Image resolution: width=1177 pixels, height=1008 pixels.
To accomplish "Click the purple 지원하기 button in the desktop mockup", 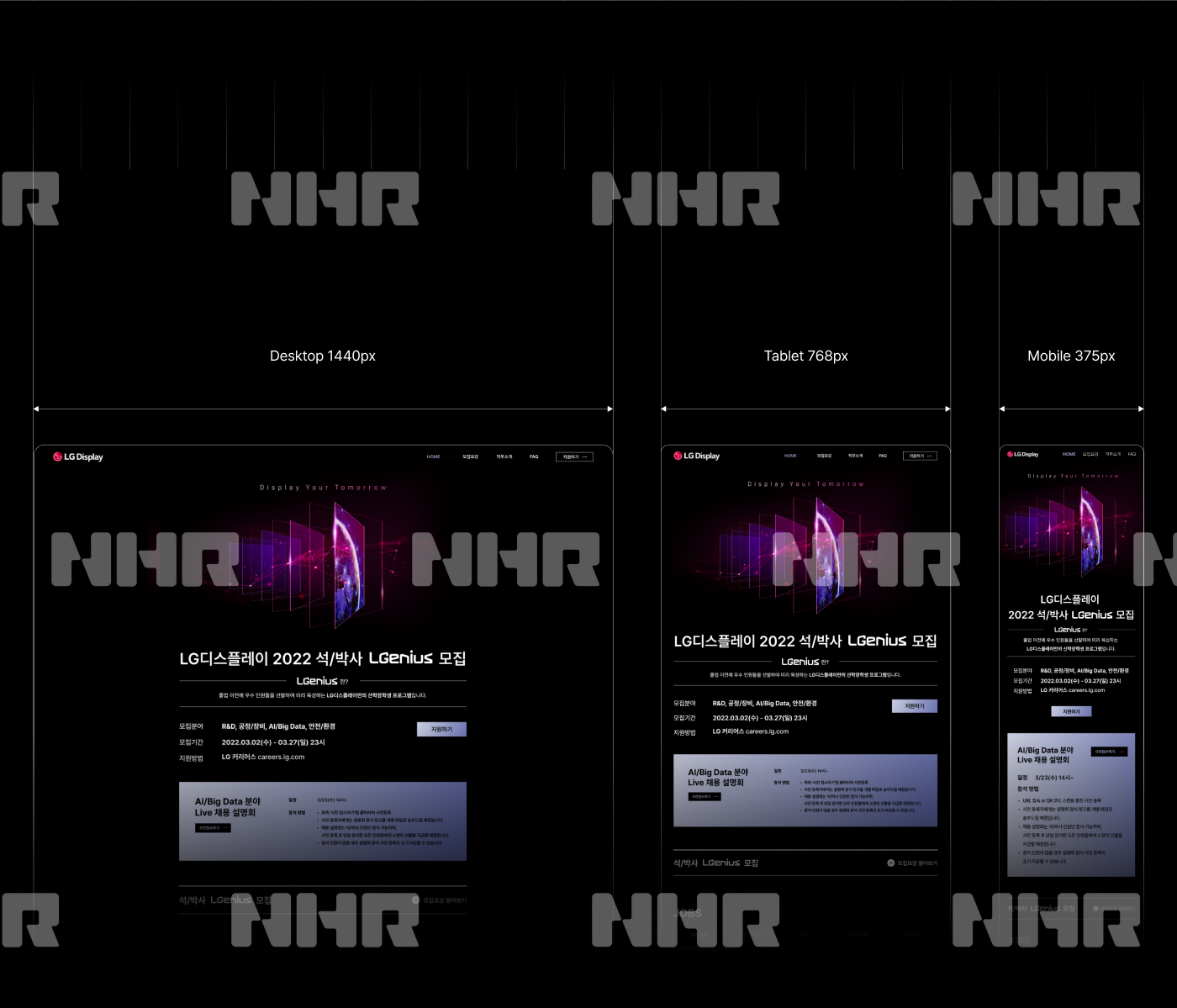I will coord(441,730).
